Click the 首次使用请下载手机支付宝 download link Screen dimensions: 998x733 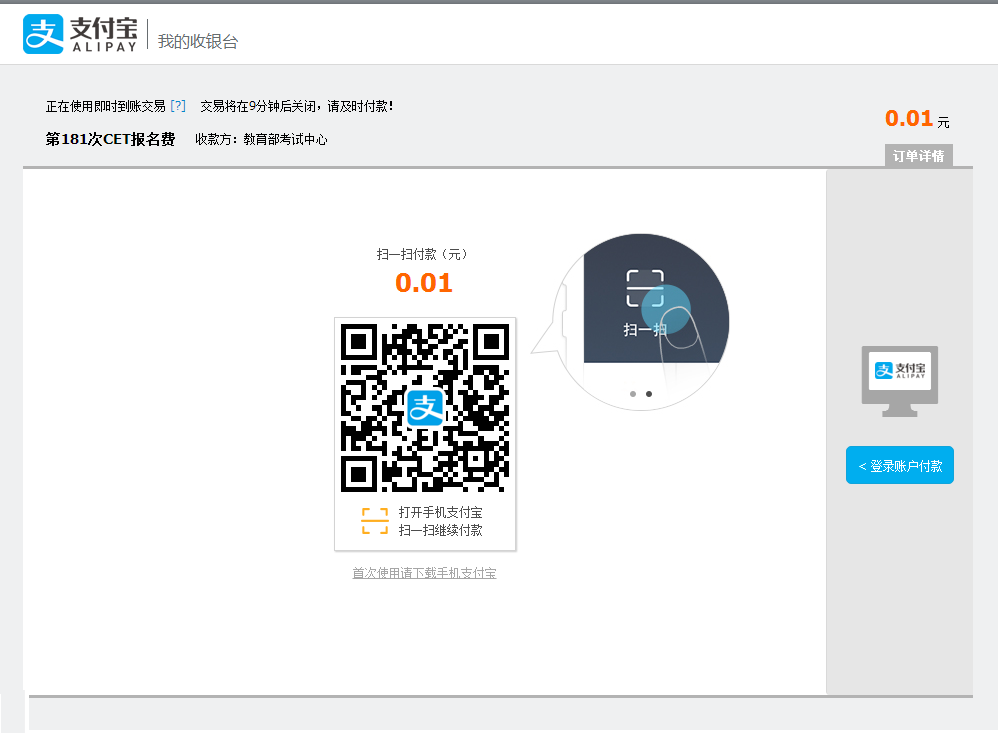[424, 573]
